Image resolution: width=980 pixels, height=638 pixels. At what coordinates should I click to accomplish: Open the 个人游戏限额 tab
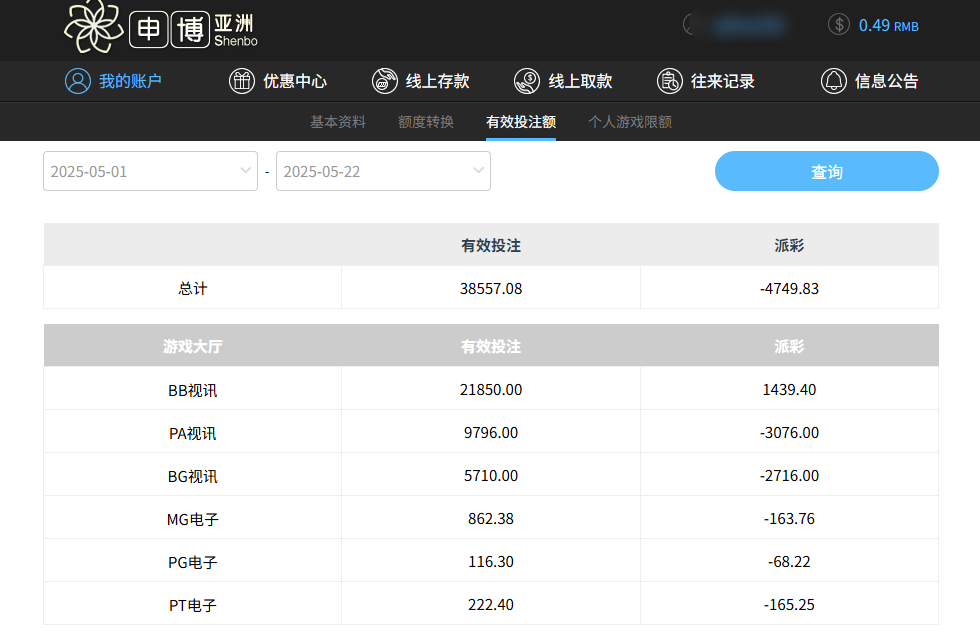629,121
